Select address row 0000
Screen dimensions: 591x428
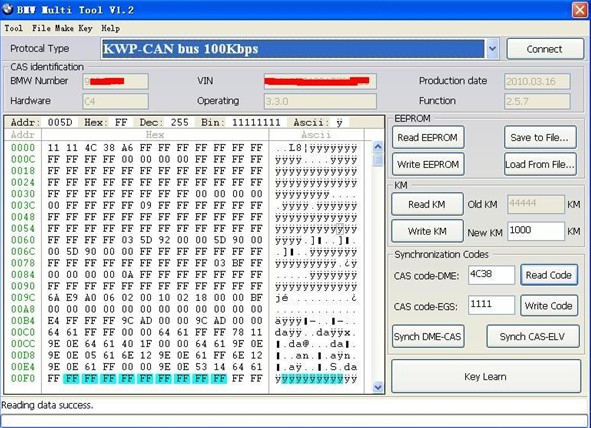click(23, 148)
